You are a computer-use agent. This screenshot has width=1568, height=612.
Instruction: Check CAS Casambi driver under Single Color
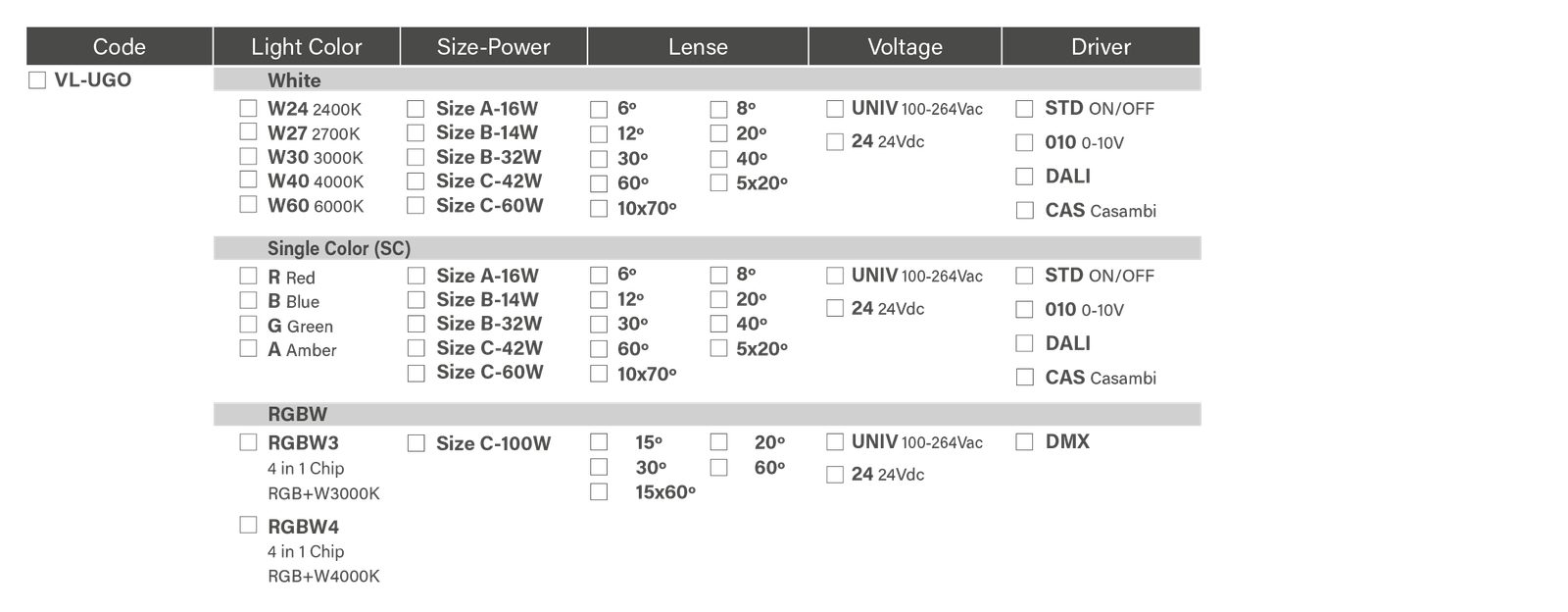point(1025,378)
